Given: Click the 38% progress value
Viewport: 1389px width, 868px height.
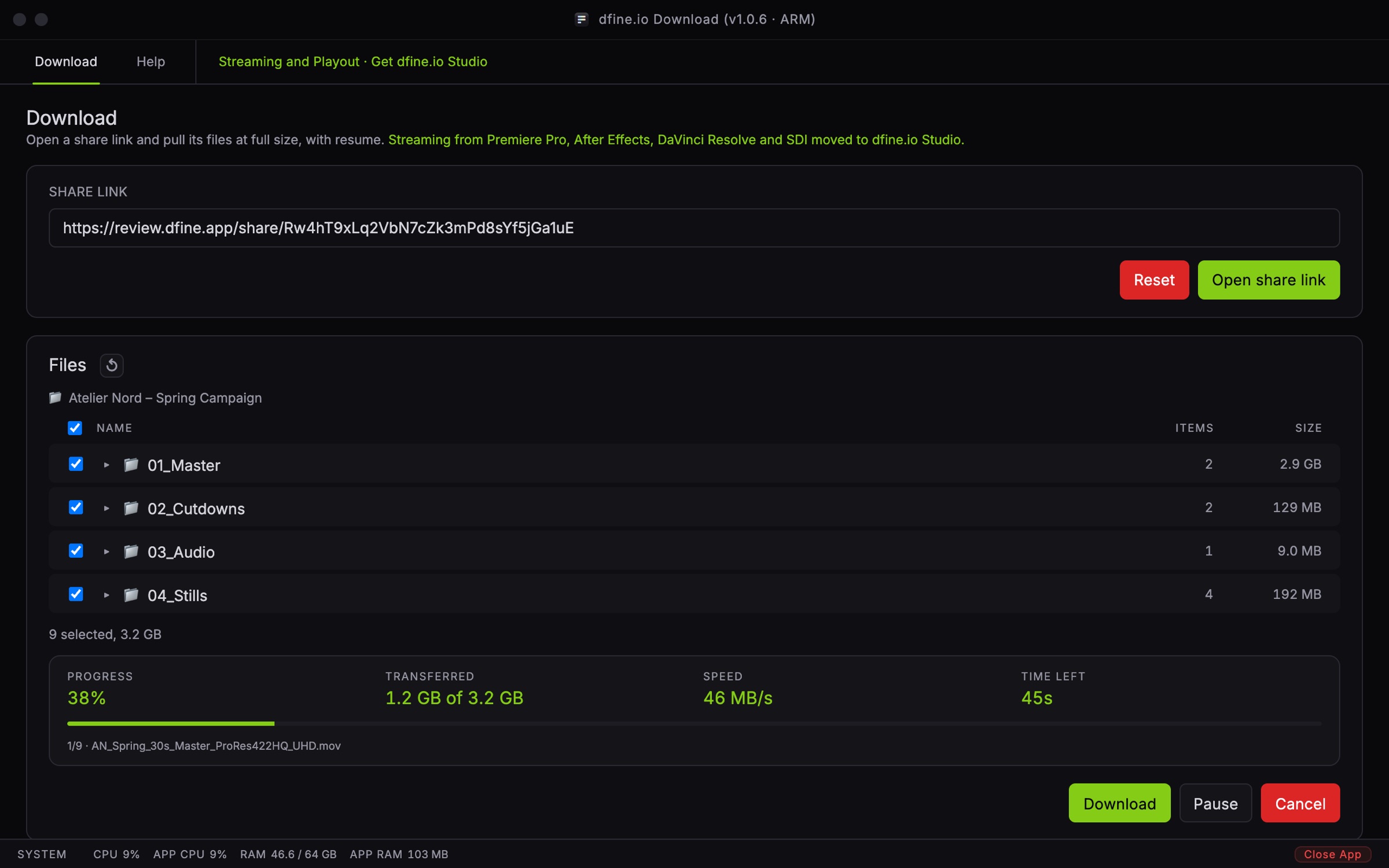Looking at the screenshot, I should 87,698.
